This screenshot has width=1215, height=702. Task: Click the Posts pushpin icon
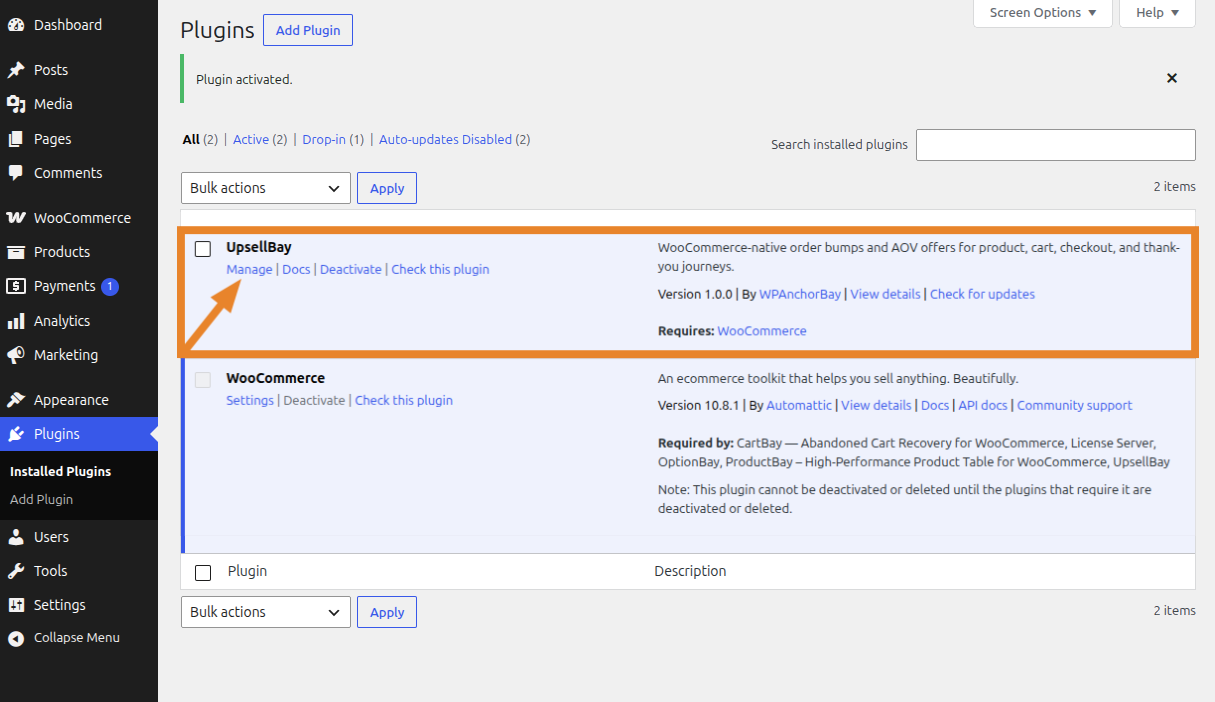tap(16, 70)
